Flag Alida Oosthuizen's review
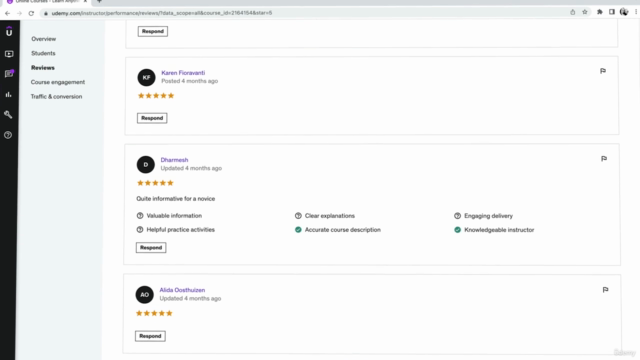Screen dimensions: 640x360 605,290
